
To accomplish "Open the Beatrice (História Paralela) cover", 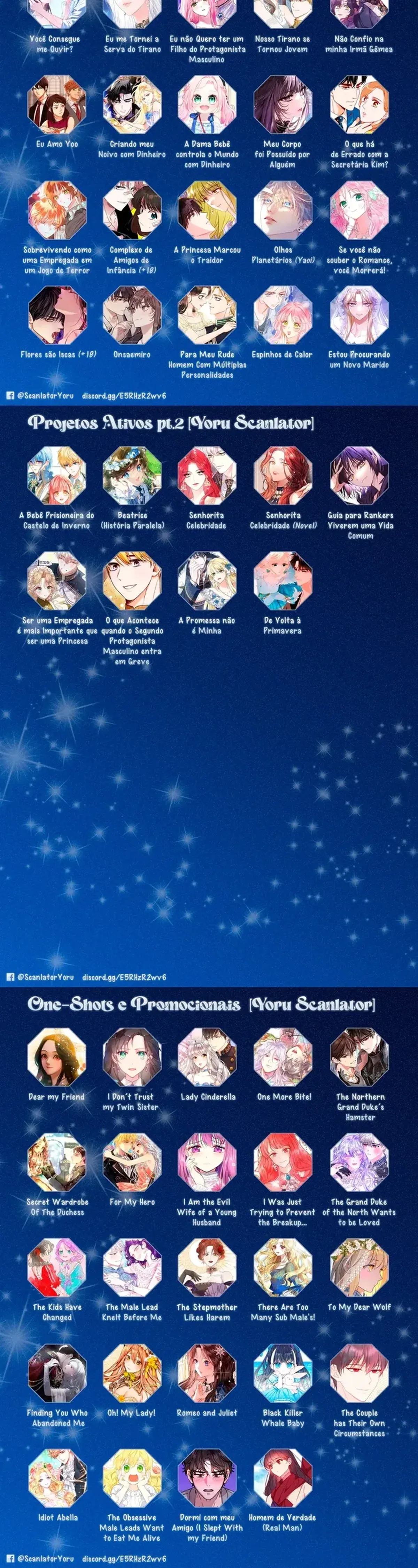I will 132,476.
